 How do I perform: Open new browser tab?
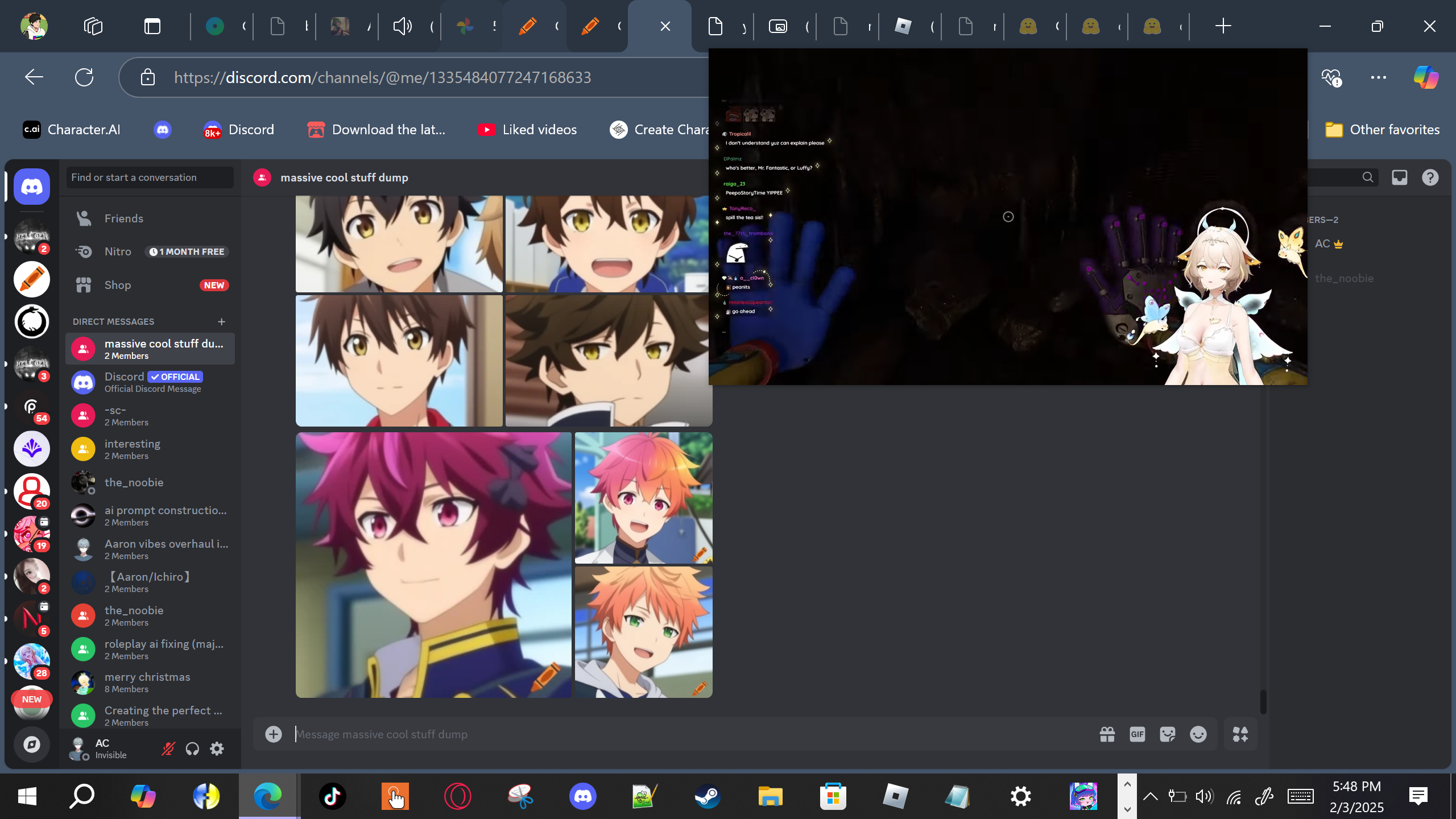pos(1223,26)
